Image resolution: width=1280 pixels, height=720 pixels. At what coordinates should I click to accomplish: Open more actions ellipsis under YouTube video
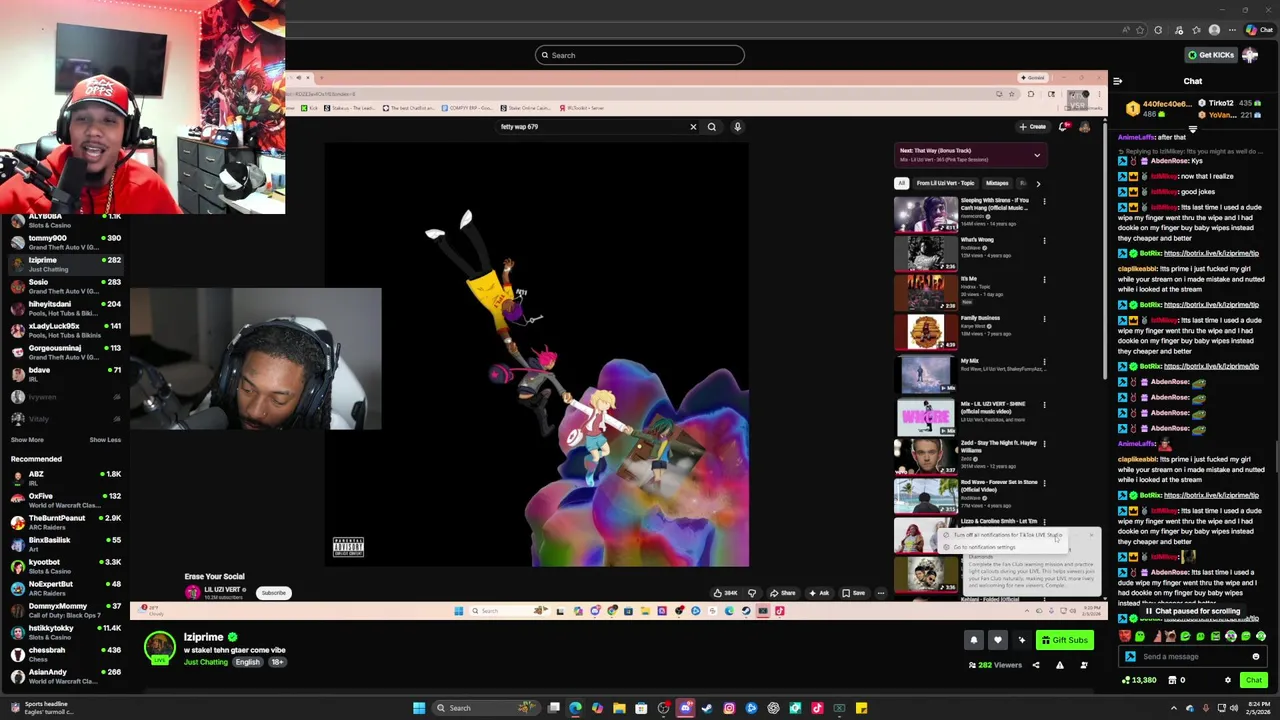(x=881, y=593)
